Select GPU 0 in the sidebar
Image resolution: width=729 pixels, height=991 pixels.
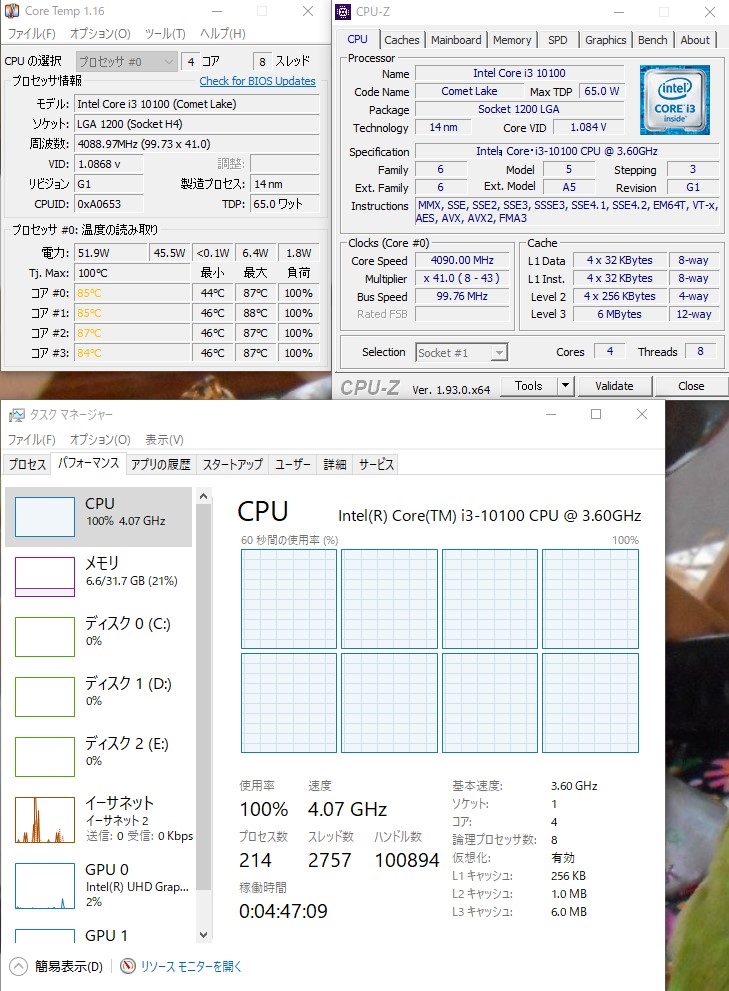98,887
